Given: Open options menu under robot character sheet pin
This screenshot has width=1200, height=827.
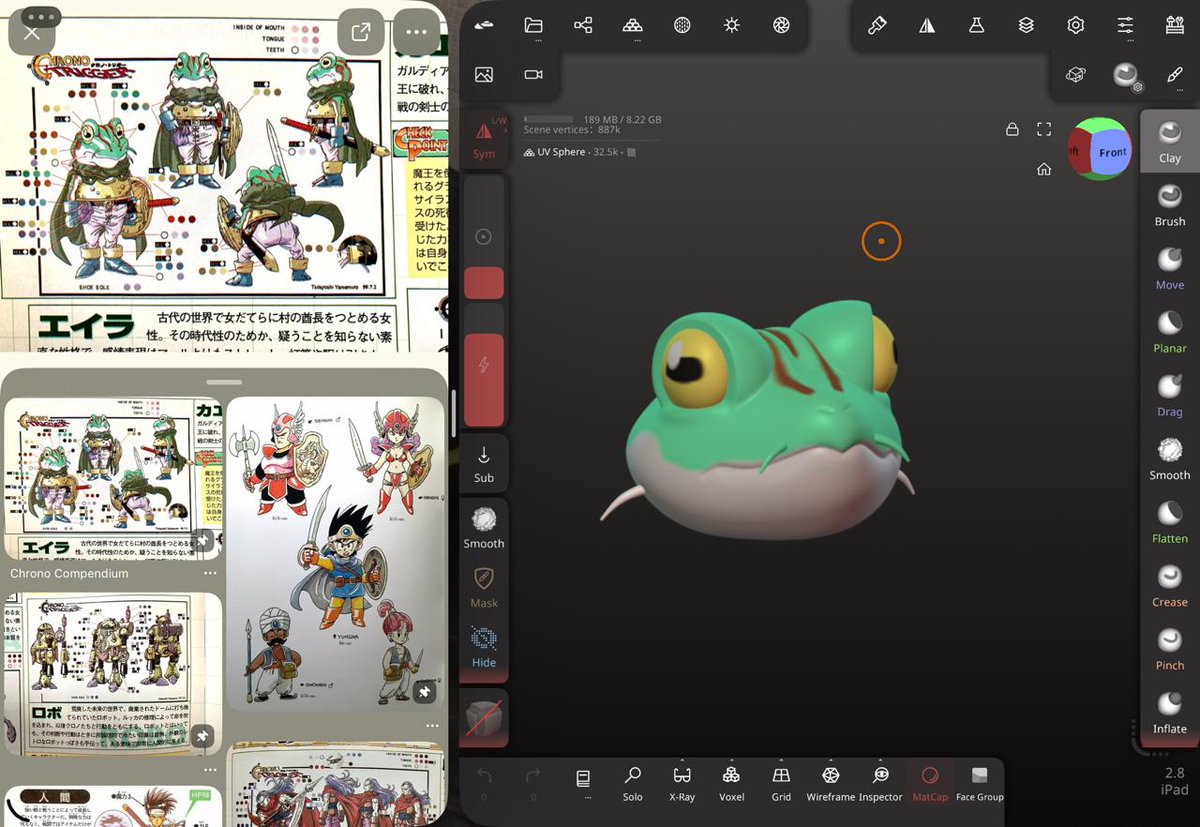Looking at the screenshot, I should click(210, 769).
